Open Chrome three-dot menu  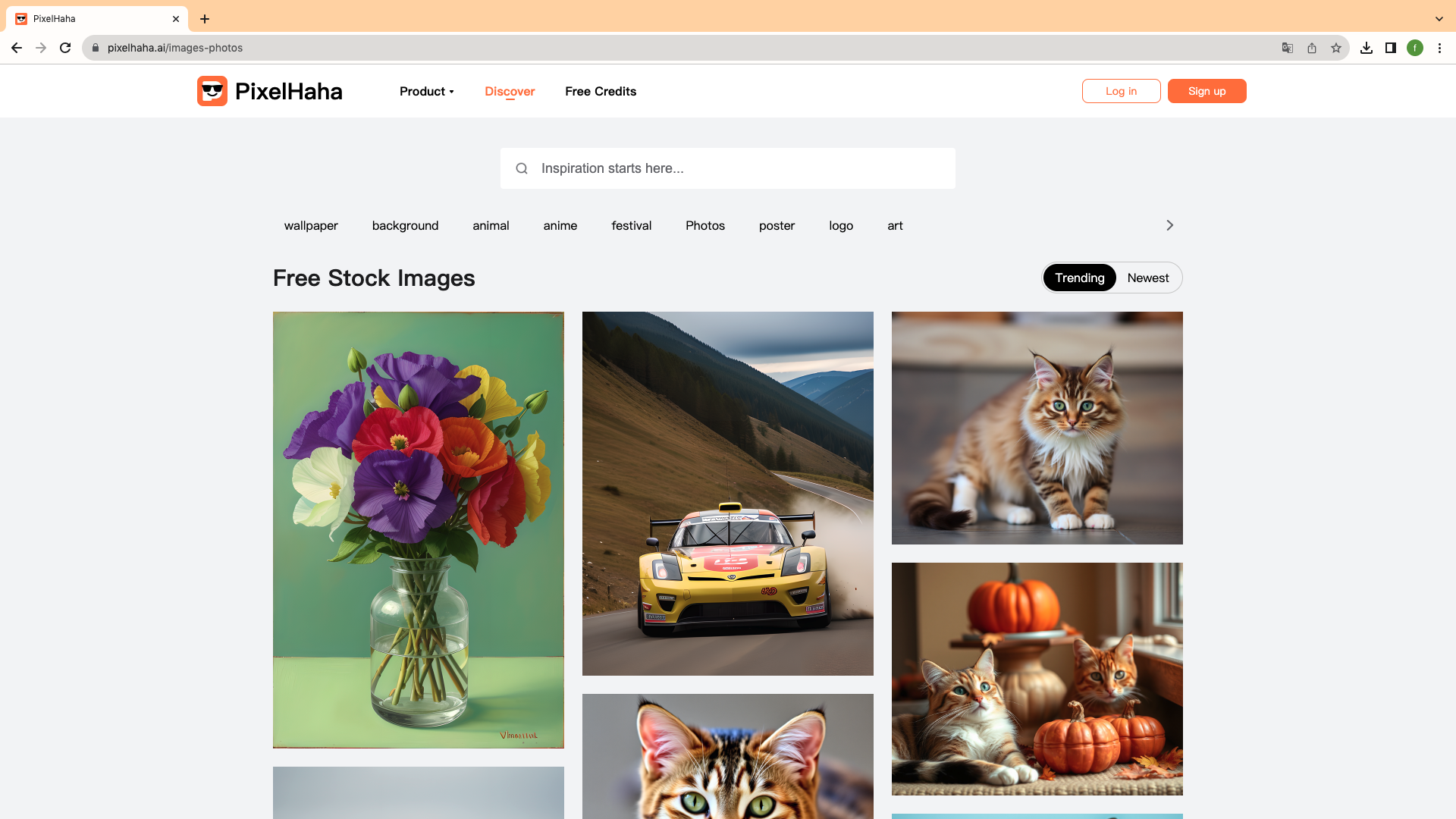pyautogui.click(x=1439, y=48)
